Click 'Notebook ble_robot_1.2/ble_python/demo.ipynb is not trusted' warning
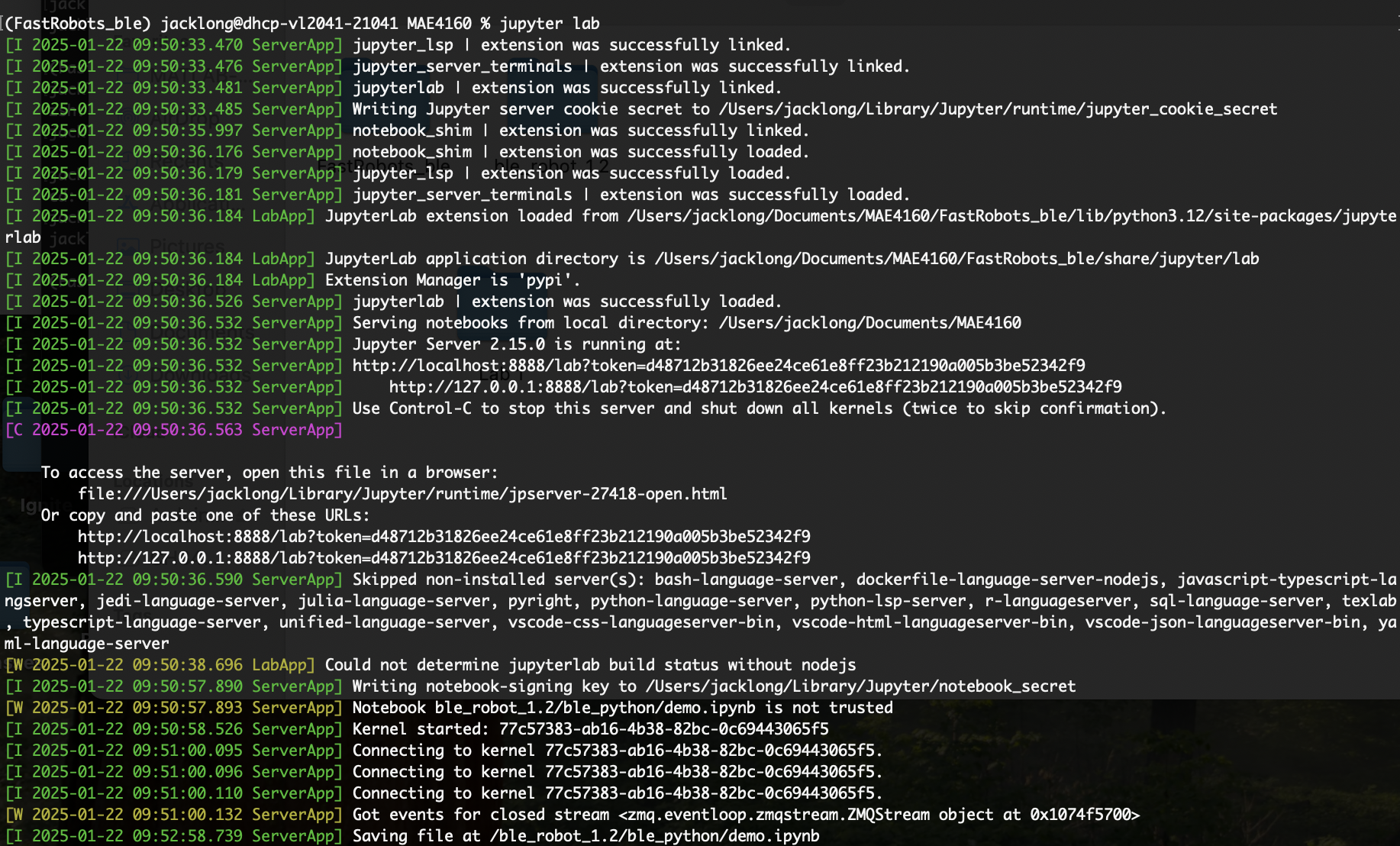Image resolution: width=1400 pixels, height=846 pixels. click(x=449, y=708)
